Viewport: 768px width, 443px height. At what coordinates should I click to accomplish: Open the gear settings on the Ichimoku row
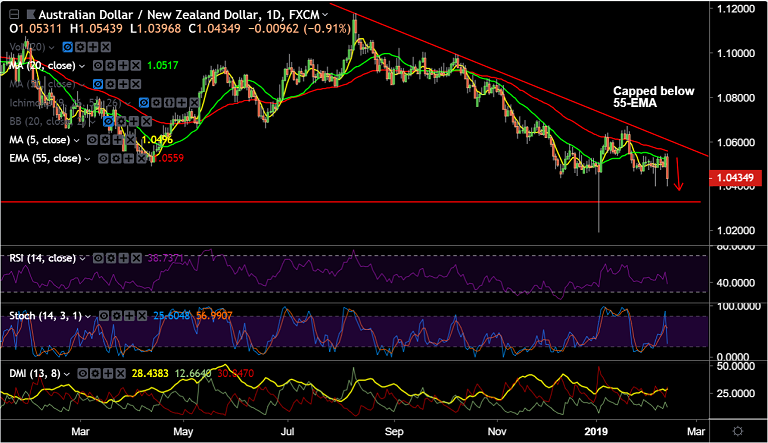pos(156,103)
